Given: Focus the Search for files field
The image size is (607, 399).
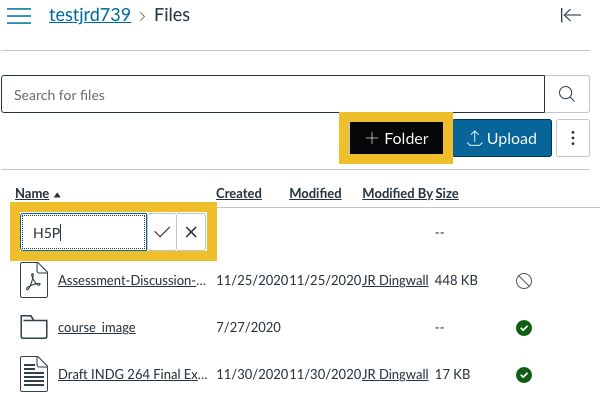Looking at the screenshot, I should point(273,94).
